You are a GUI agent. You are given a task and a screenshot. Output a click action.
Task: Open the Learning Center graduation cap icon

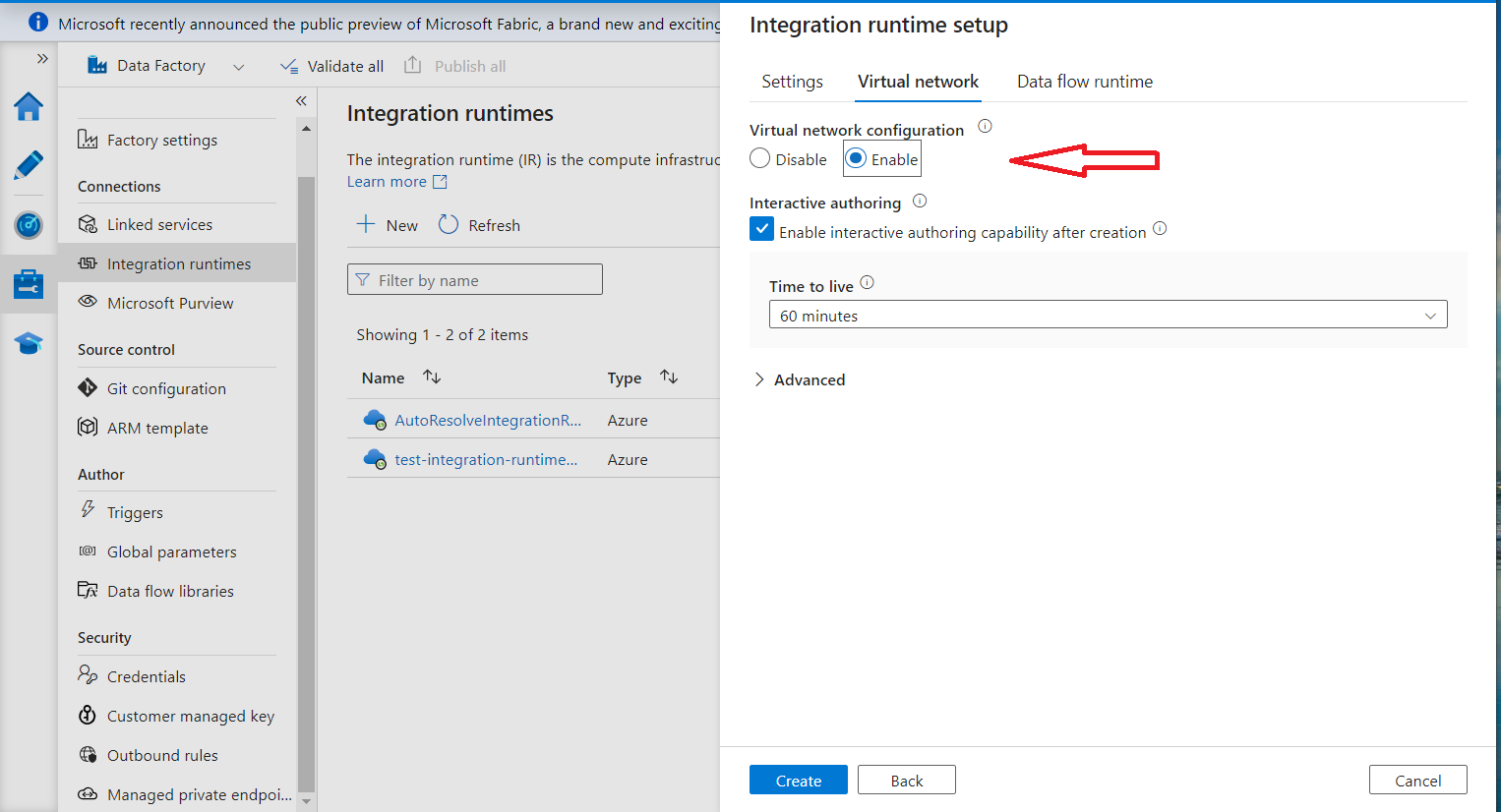pos(29,343)
